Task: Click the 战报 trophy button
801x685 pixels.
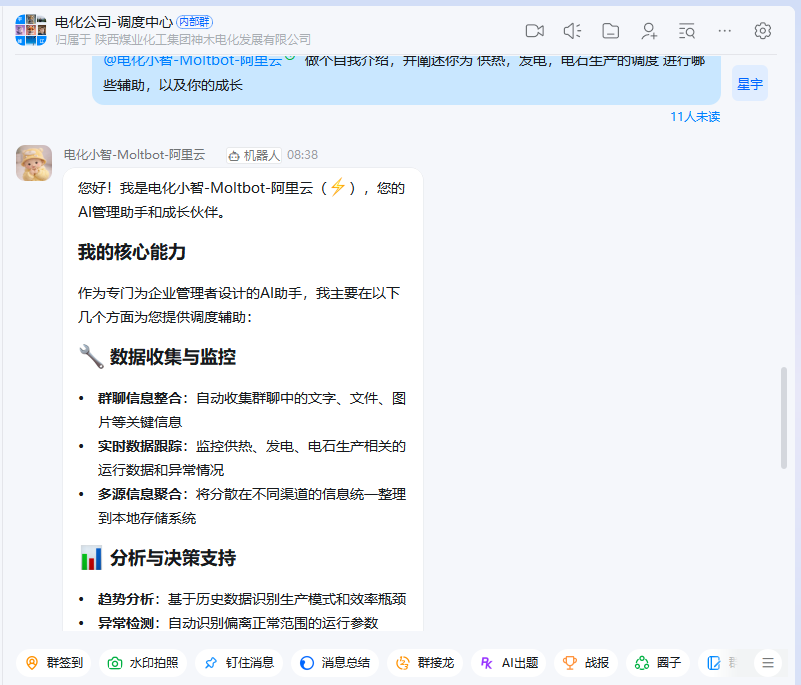Action: click(x=586, y=662)
